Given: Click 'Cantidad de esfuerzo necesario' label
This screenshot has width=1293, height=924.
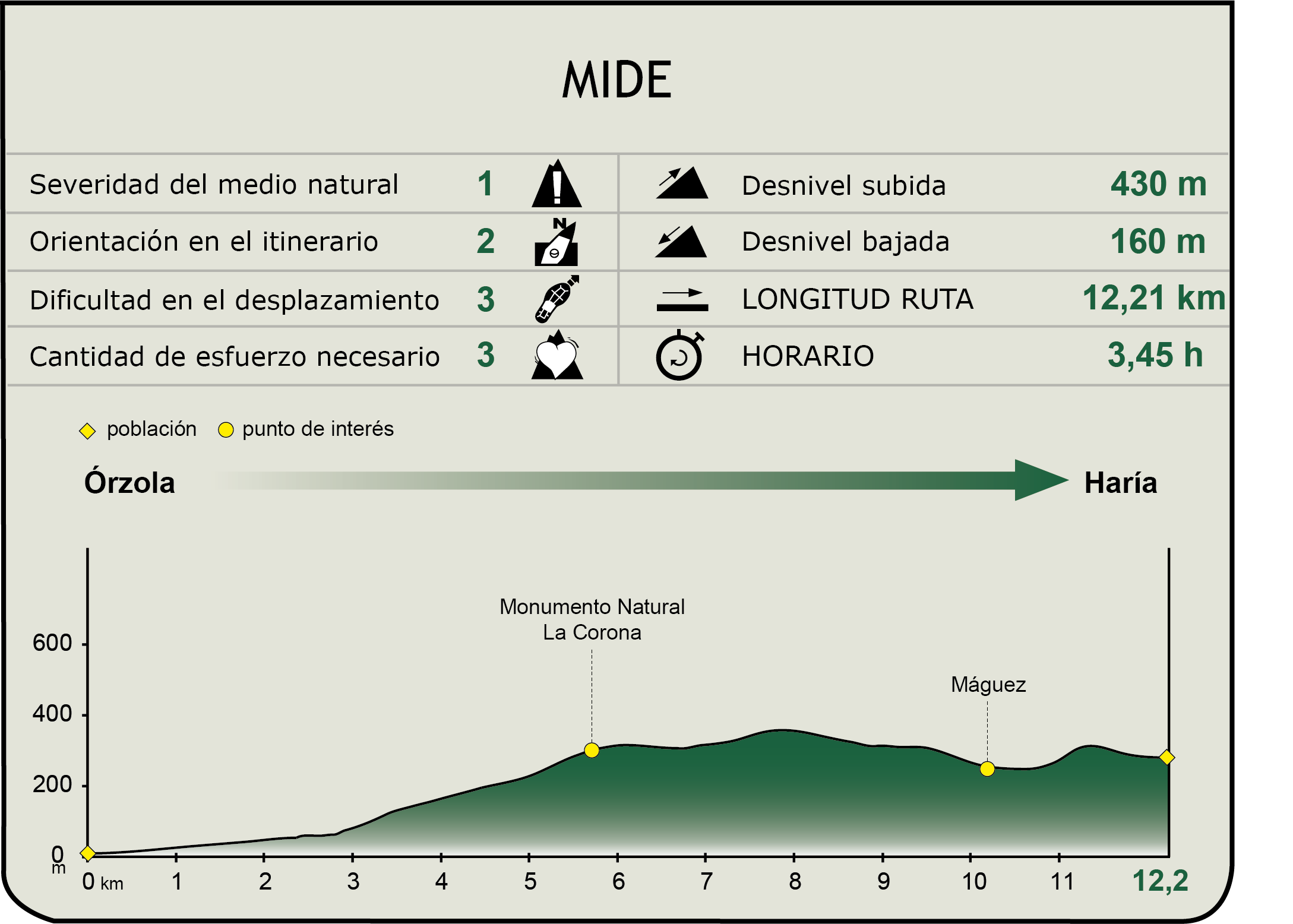Looking at the screenshot, I should tap(235, 357).
